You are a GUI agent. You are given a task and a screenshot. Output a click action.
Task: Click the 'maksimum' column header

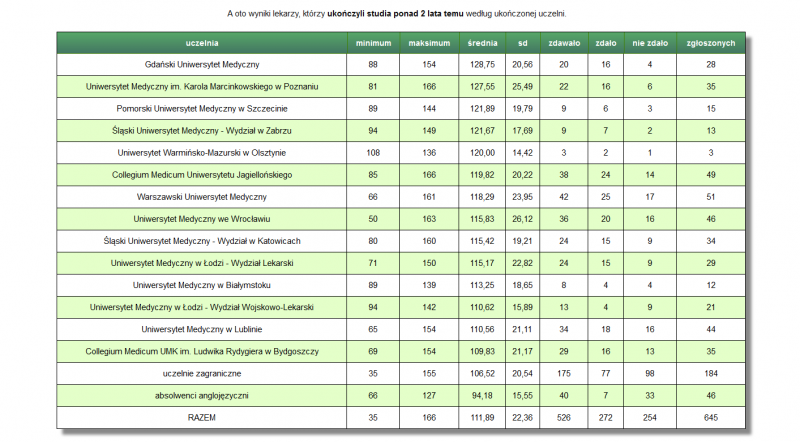click(x=428, y=43)
